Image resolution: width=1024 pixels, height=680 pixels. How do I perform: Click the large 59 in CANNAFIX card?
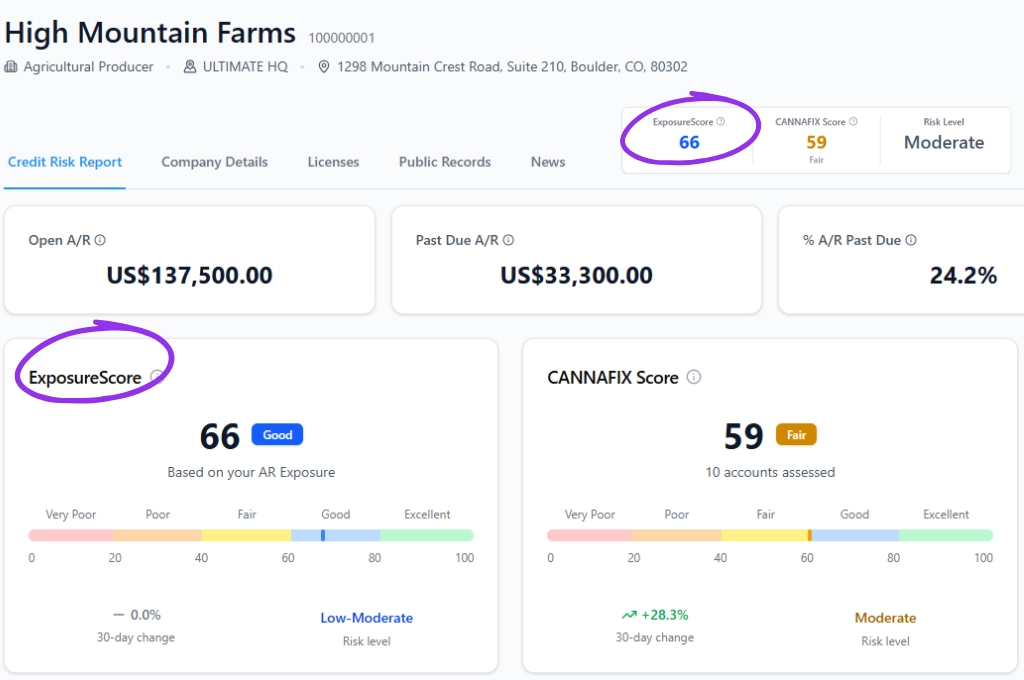743,436
